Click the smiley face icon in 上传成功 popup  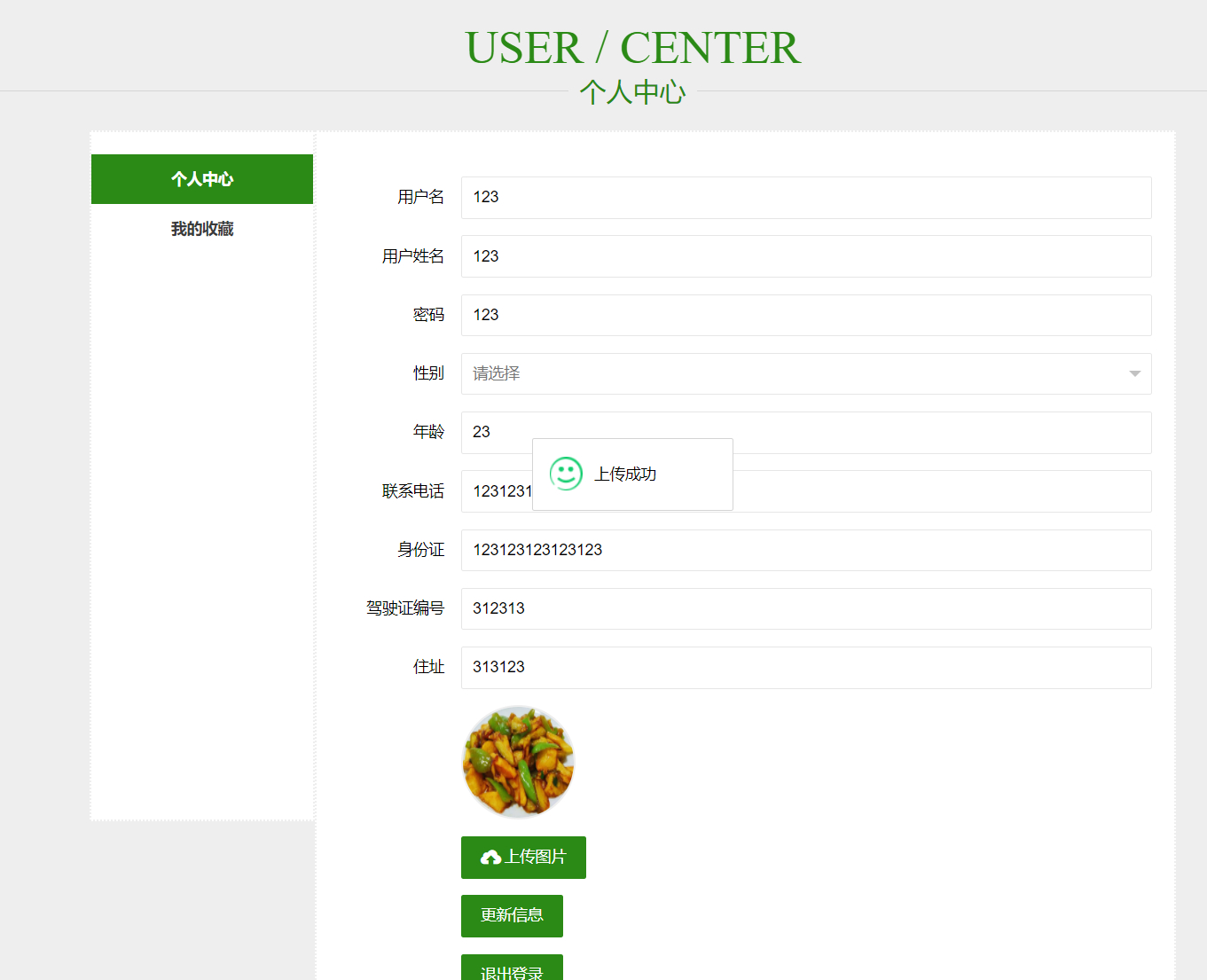tap(566, 474)
